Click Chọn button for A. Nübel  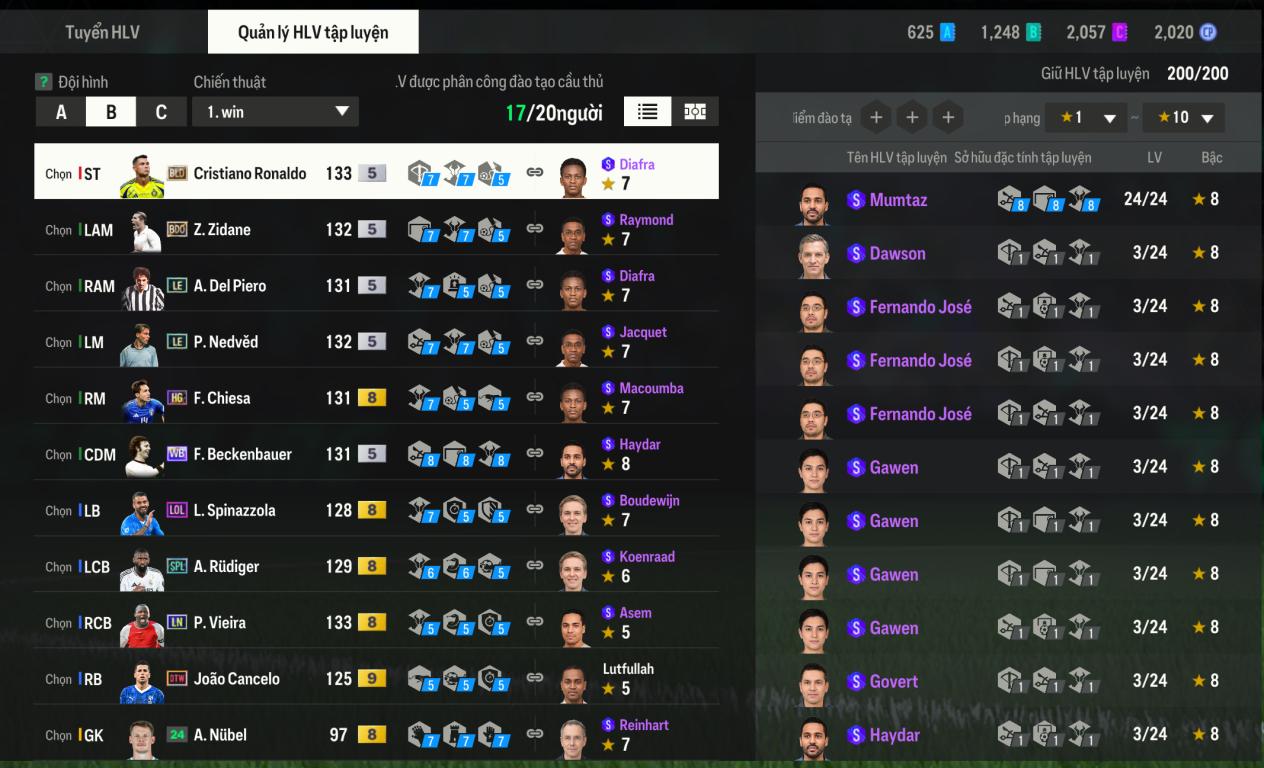[58, 735]
